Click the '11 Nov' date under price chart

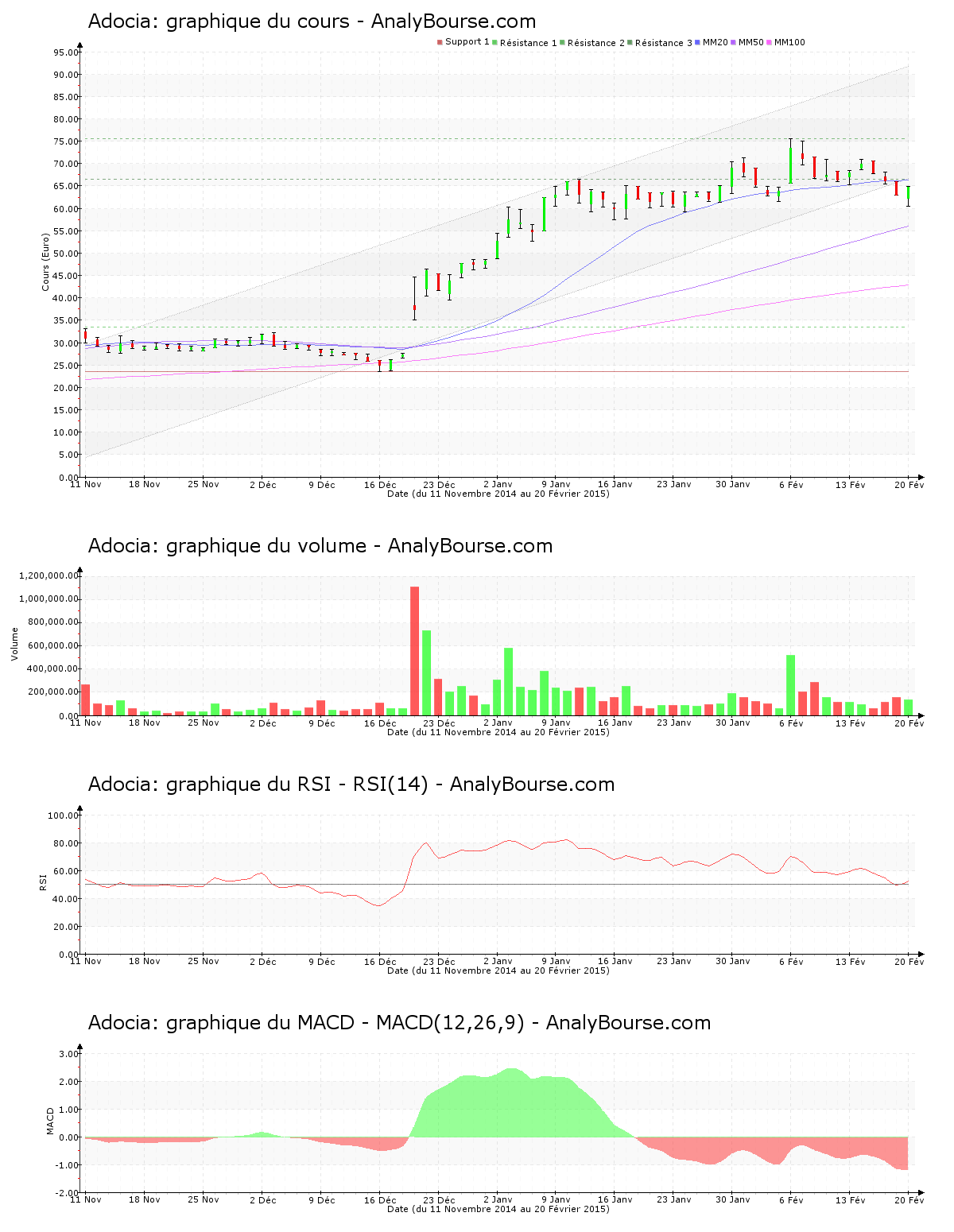[x=86, y=484]
